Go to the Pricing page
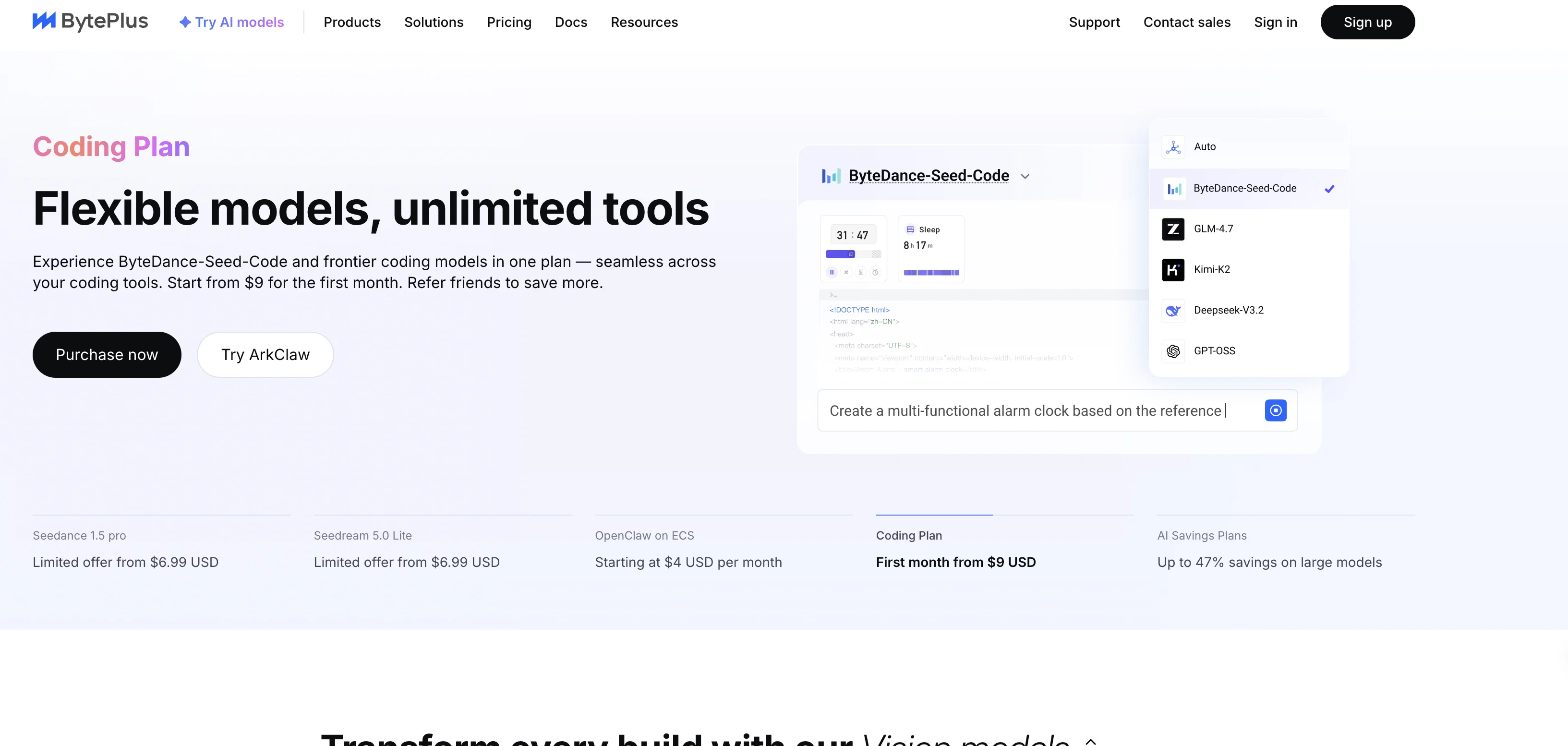The height and width of the screenshot is (746, 1568). point(509,22)
